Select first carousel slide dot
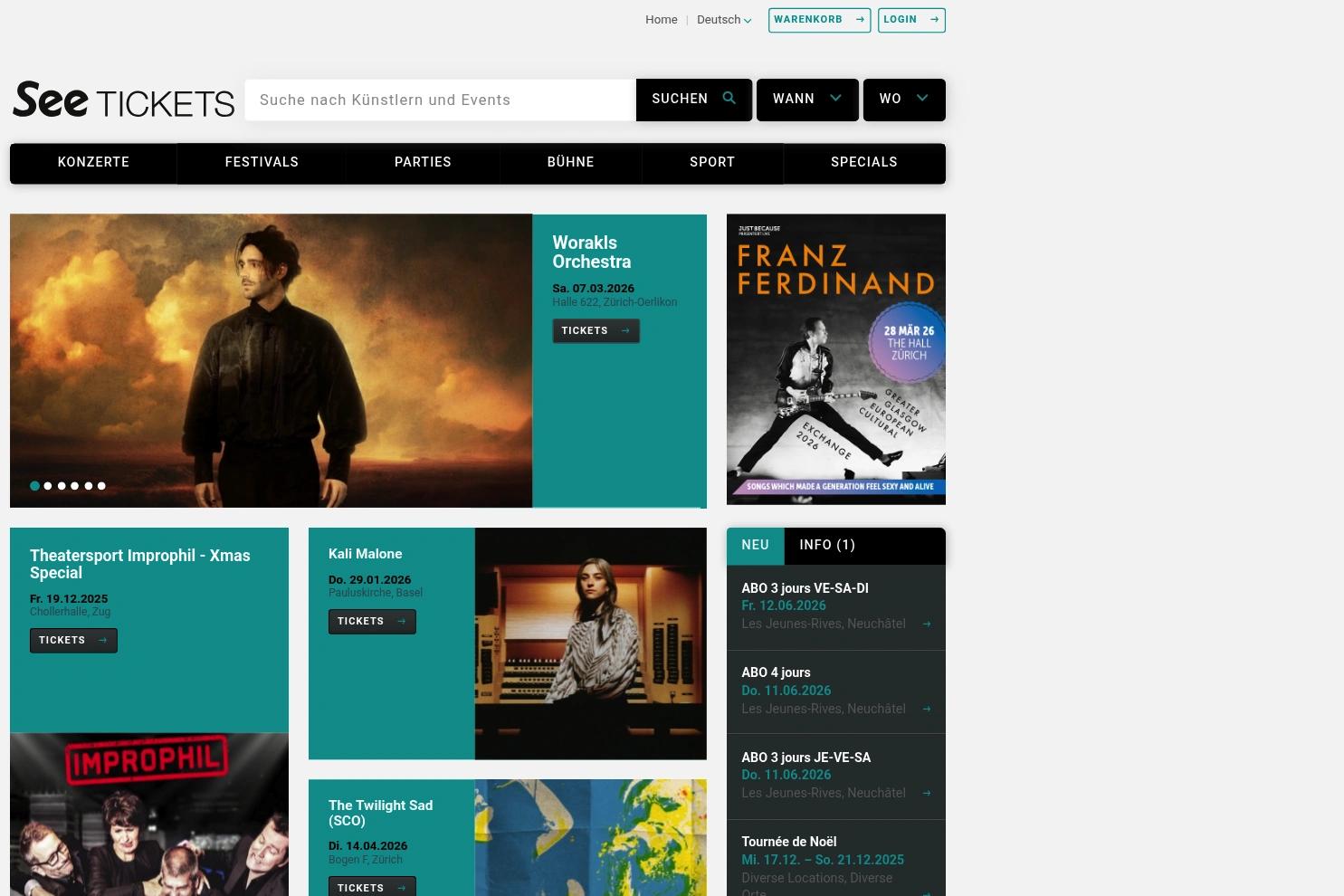The image size is (1344, 896). [x=34, y=486]
